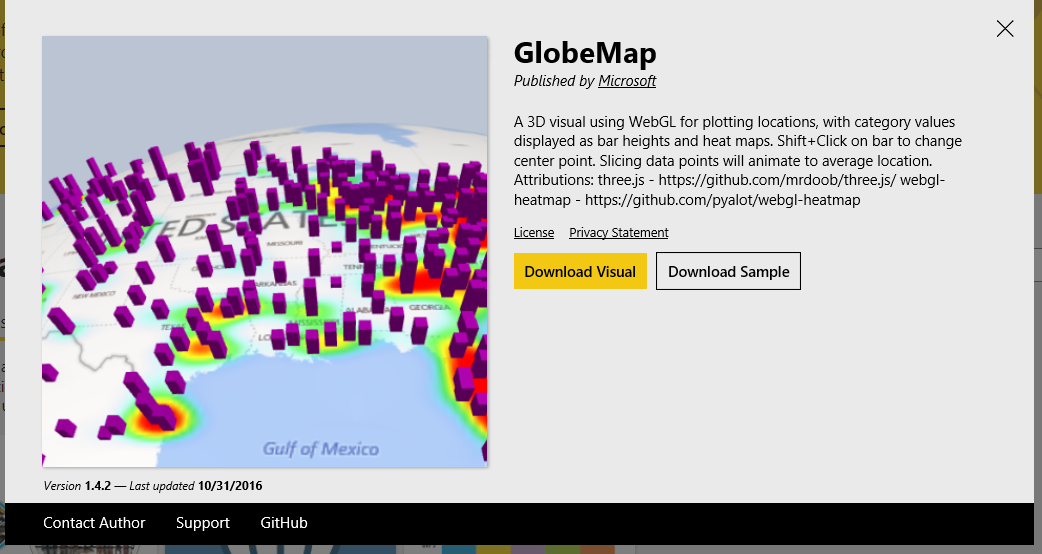Open the License link
The image size is (1042, 554).
[x=534, y=232]
